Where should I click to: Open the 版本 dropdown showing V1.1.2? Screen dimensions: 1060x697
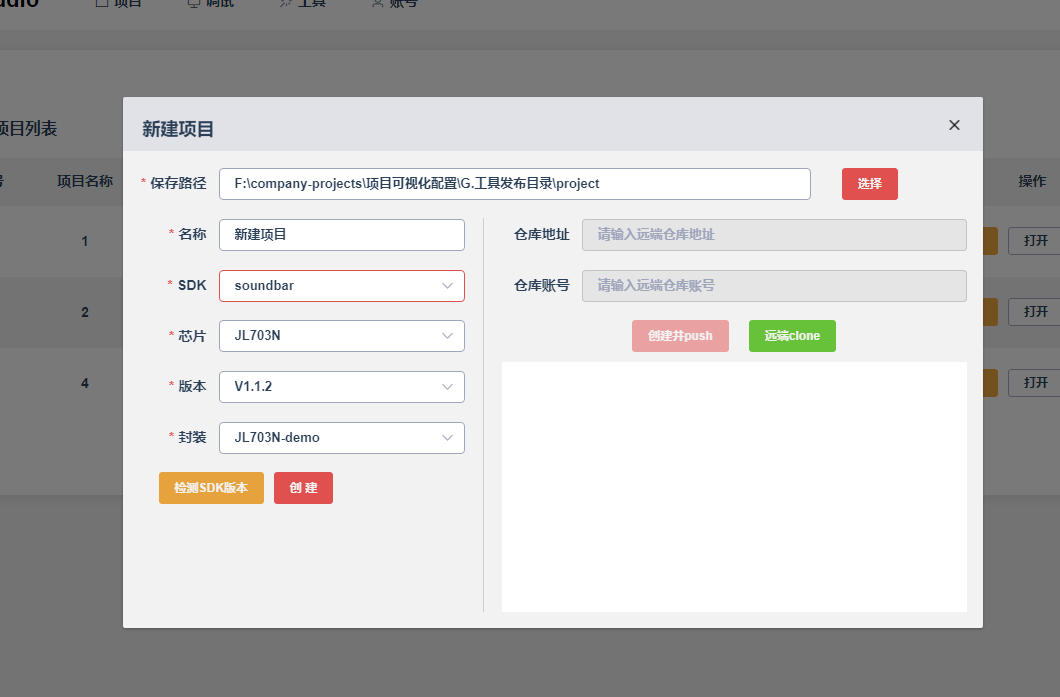tap(341, 387)
